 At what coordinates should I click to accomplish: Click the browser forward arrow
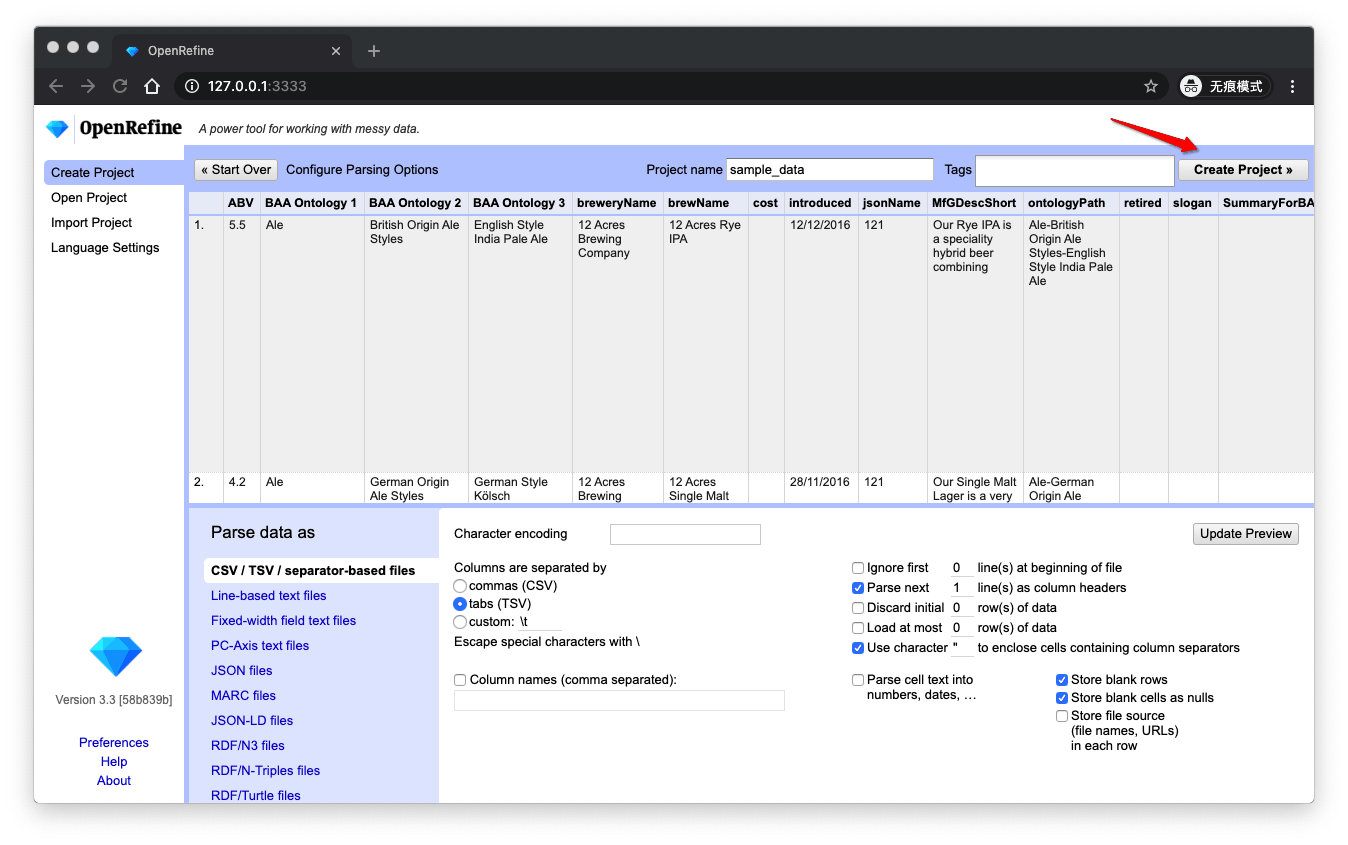tap(88, 86)
